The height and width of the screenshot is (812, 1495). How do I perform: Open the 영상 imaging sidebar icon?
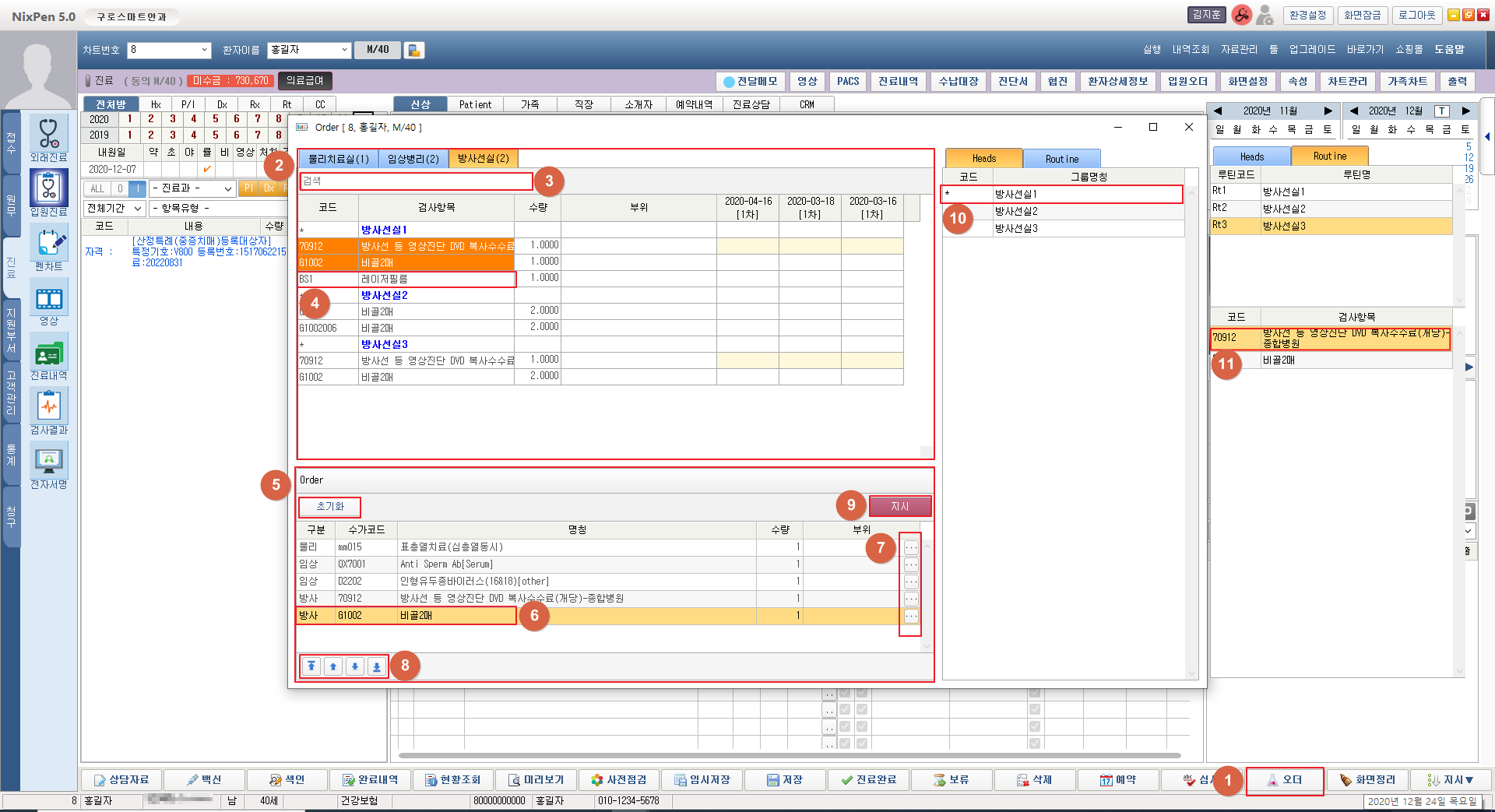coord(48,299)
